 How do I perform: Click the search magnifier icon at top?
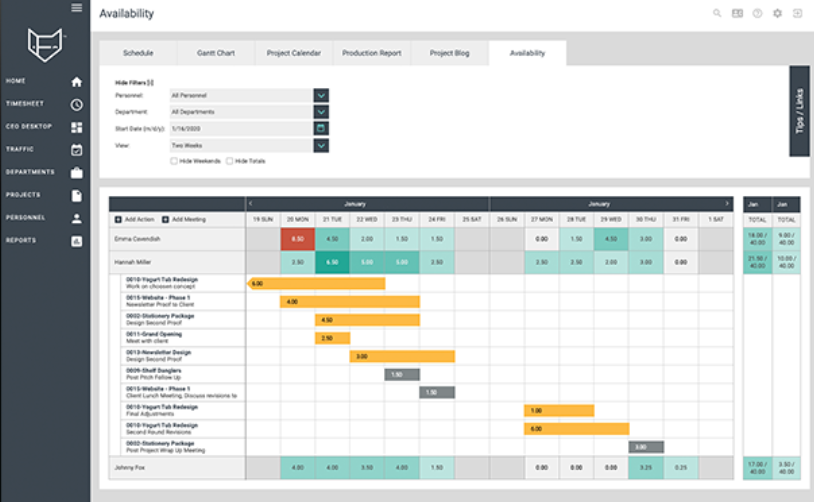[717, 13]
